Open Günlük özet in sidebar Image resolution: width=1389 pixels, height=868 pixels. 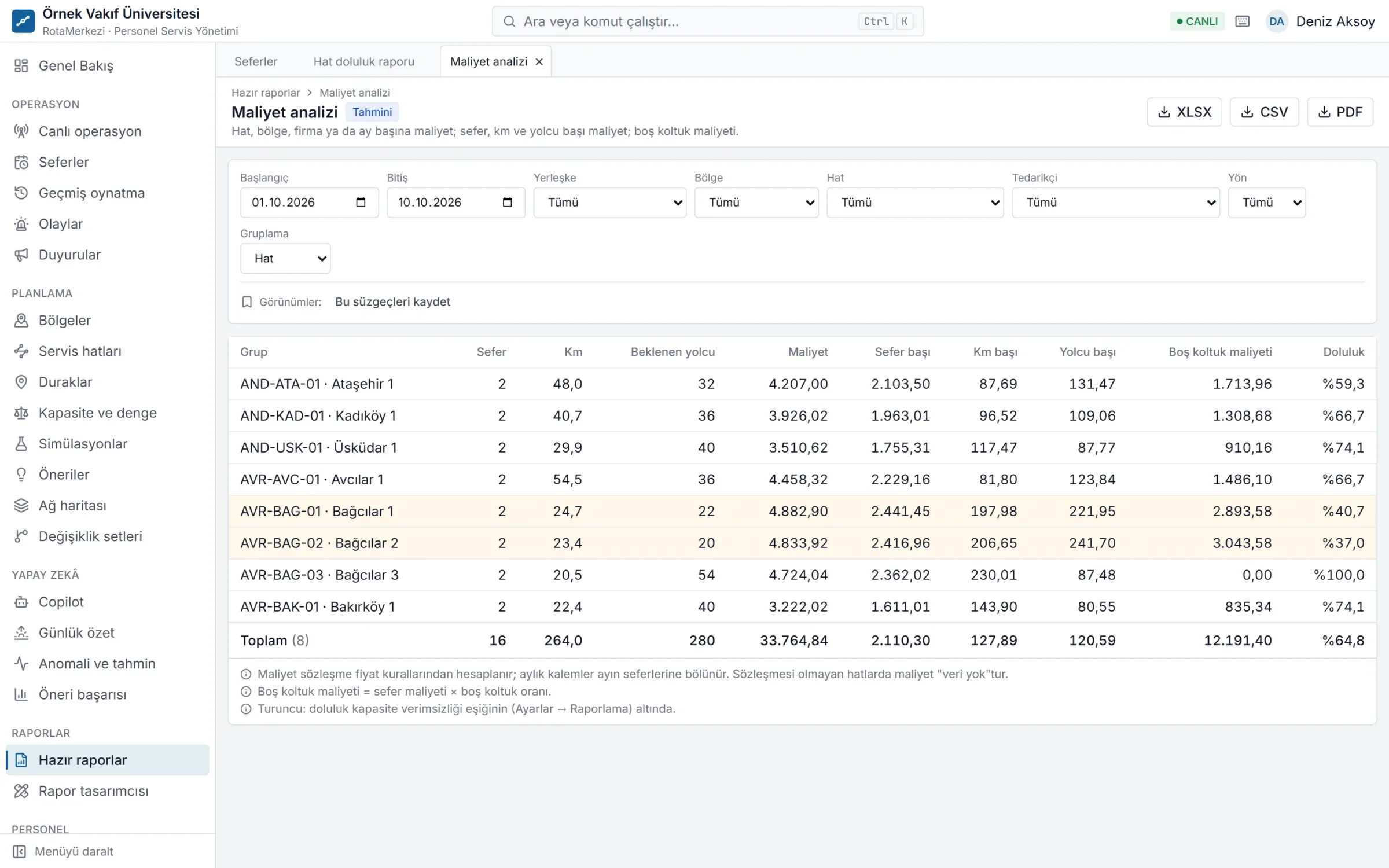[107, 633]
